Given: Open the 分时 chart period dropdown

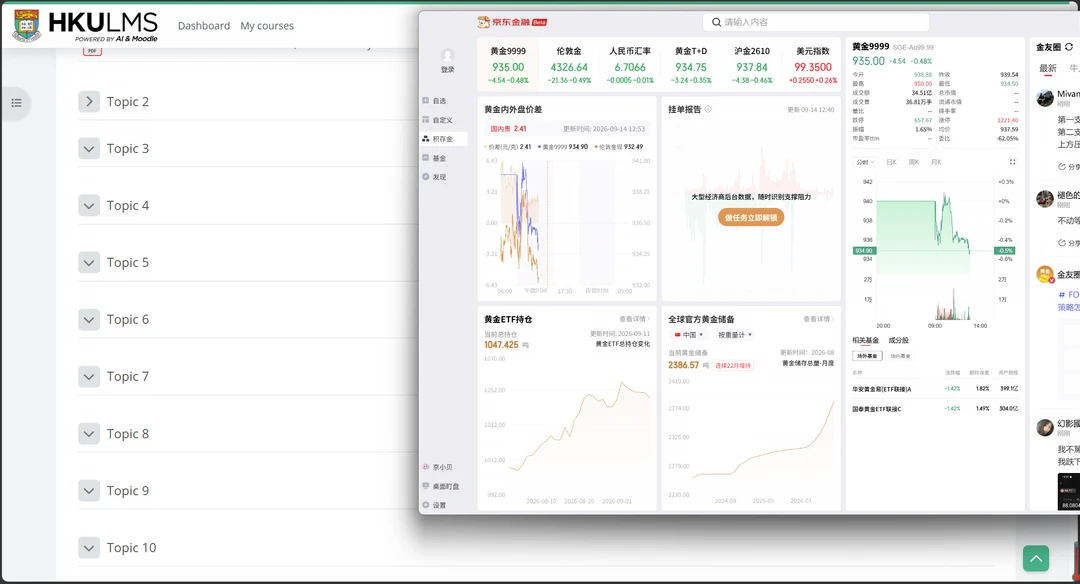Looking at the screenshot, I should click(865, 162).
